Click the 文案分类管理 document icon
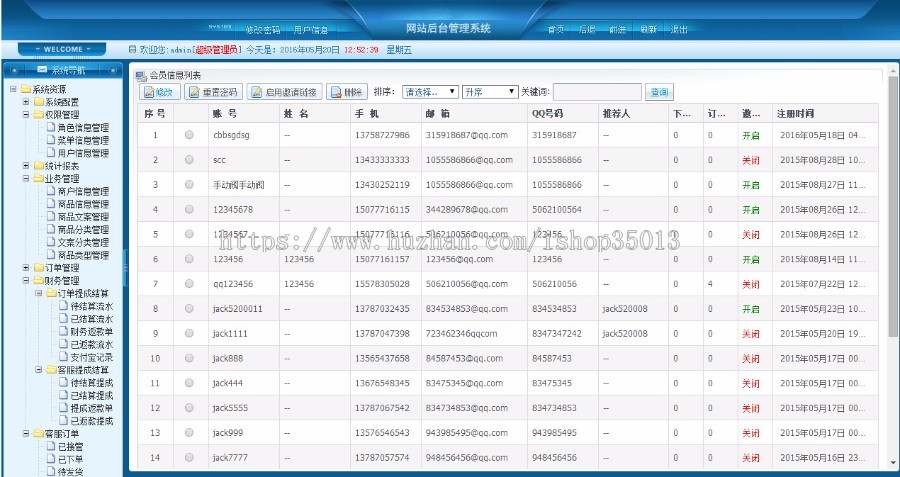 51,242
